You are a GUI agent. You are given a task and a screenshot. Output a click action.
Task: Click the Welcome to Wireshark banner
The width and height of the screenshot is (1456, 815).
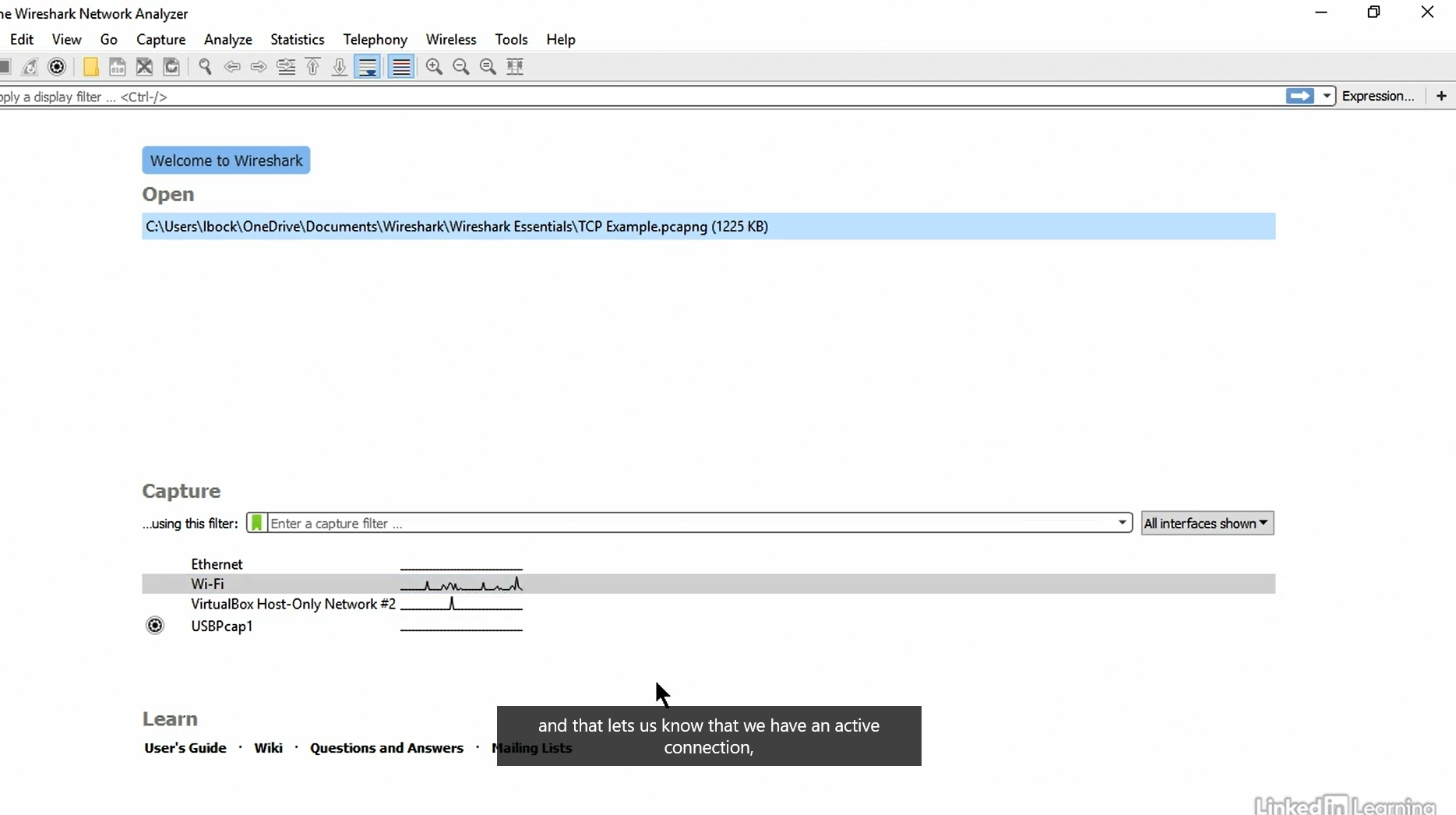point(226,161)
